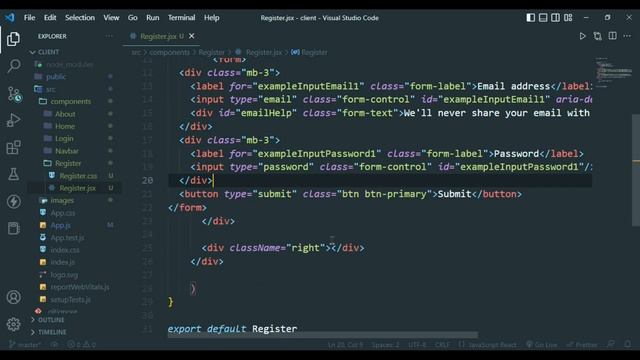
Task: Collapse the components folder
Action: (x=71, y=101)
